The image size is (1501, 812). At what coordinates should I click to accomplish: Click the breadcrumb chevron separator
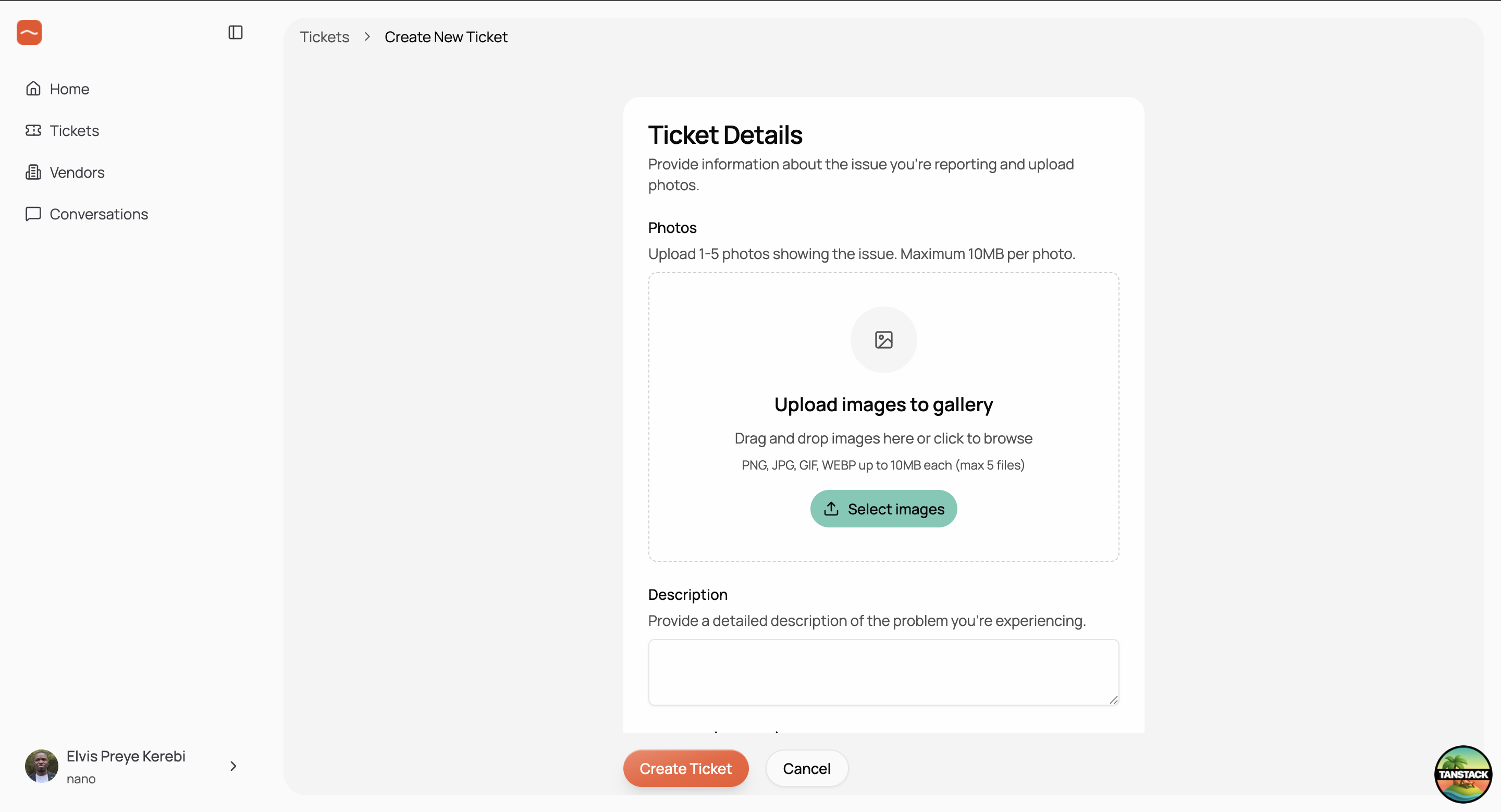367,36
